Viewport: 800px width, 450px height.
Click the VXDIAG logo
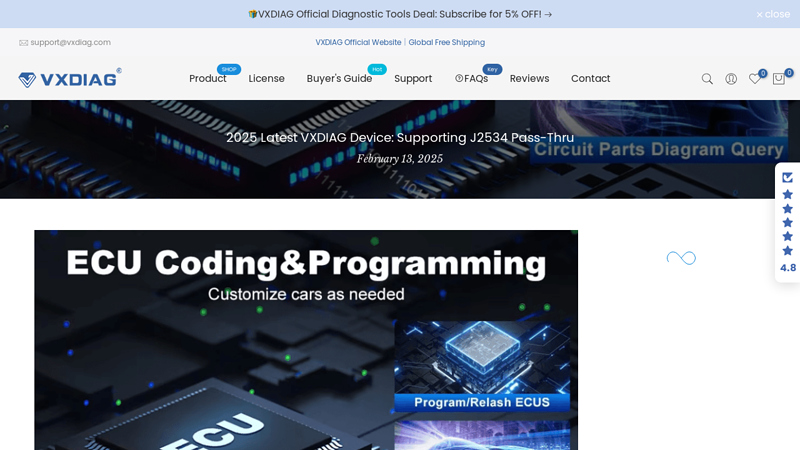click(70, 78)
